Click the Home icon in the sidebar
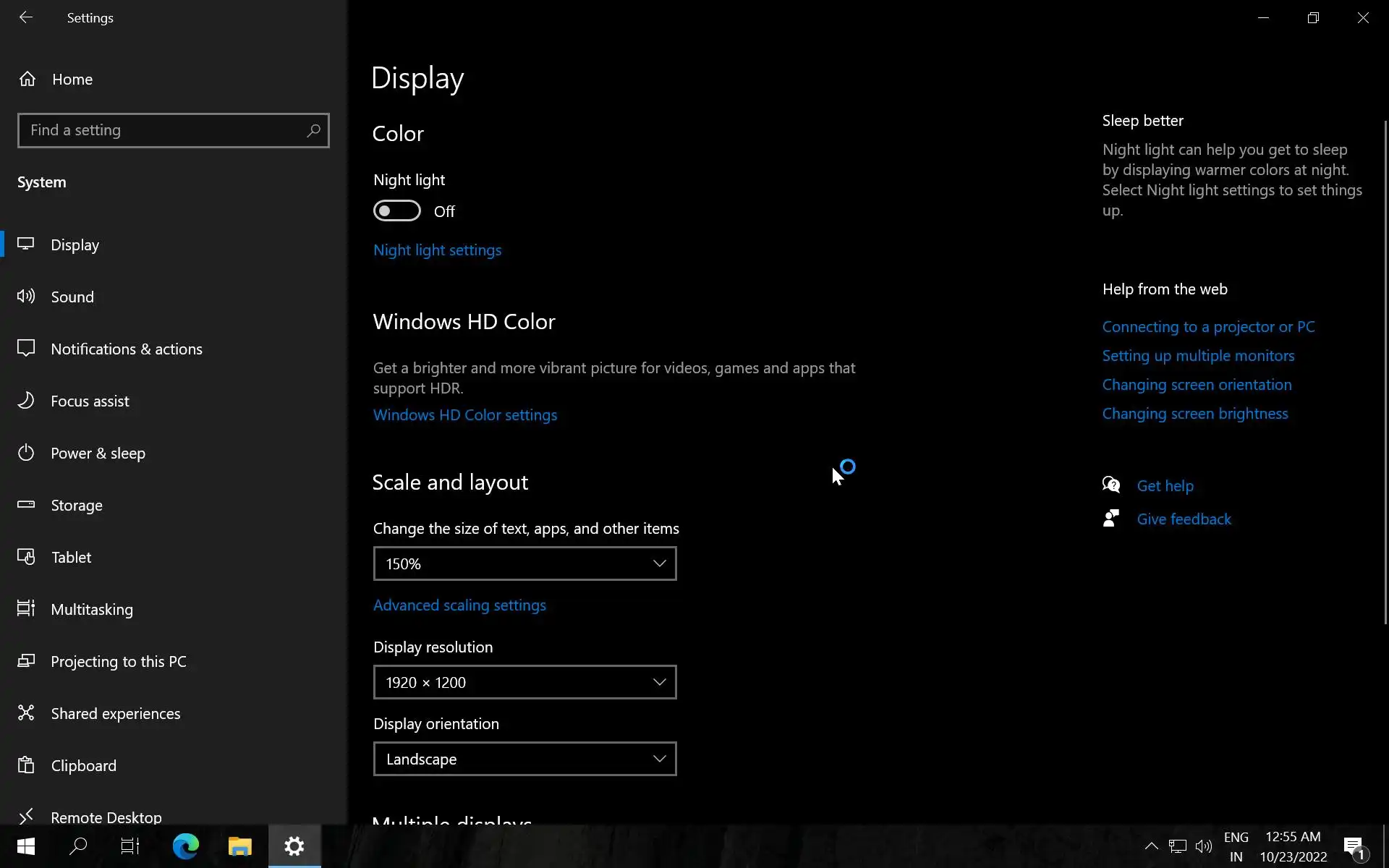The image size is (1389, 868). [27, 79]
